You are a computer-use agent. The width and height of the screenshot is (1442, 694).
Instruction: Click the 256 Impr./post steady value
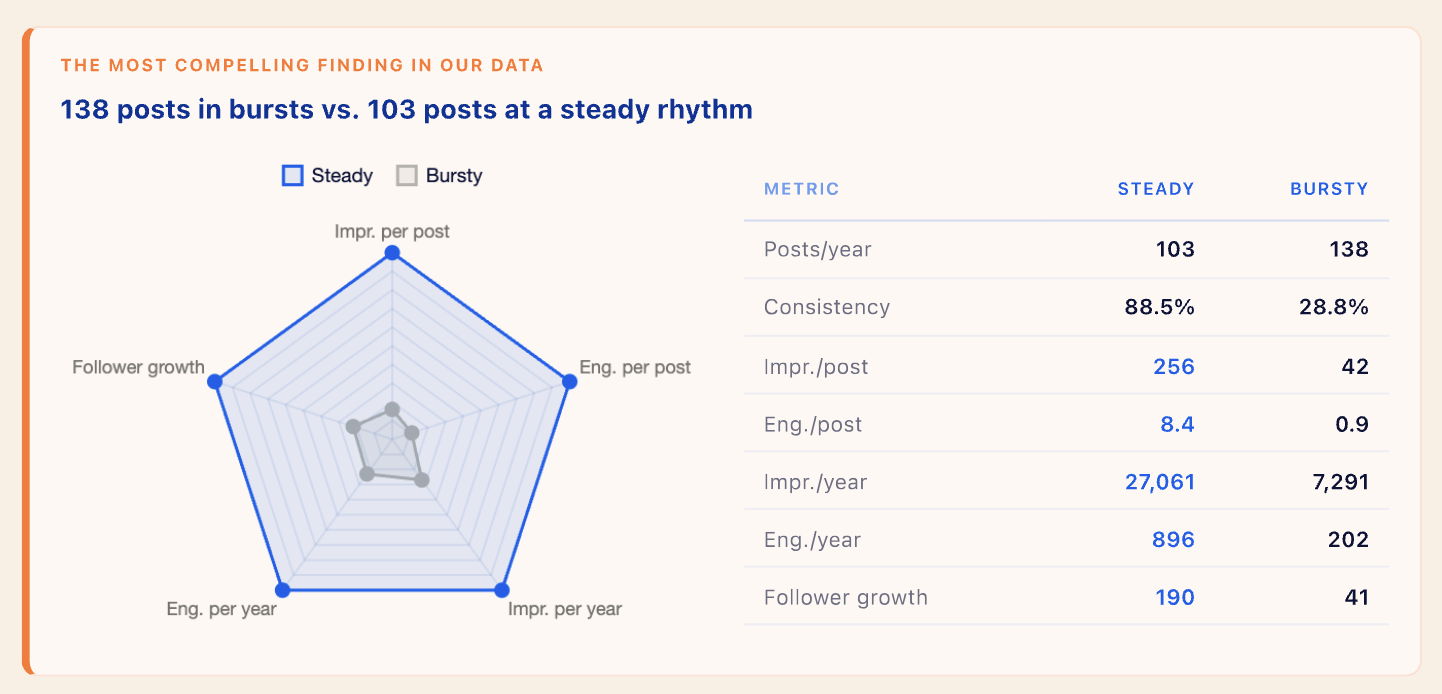[x=1174, y=367]
